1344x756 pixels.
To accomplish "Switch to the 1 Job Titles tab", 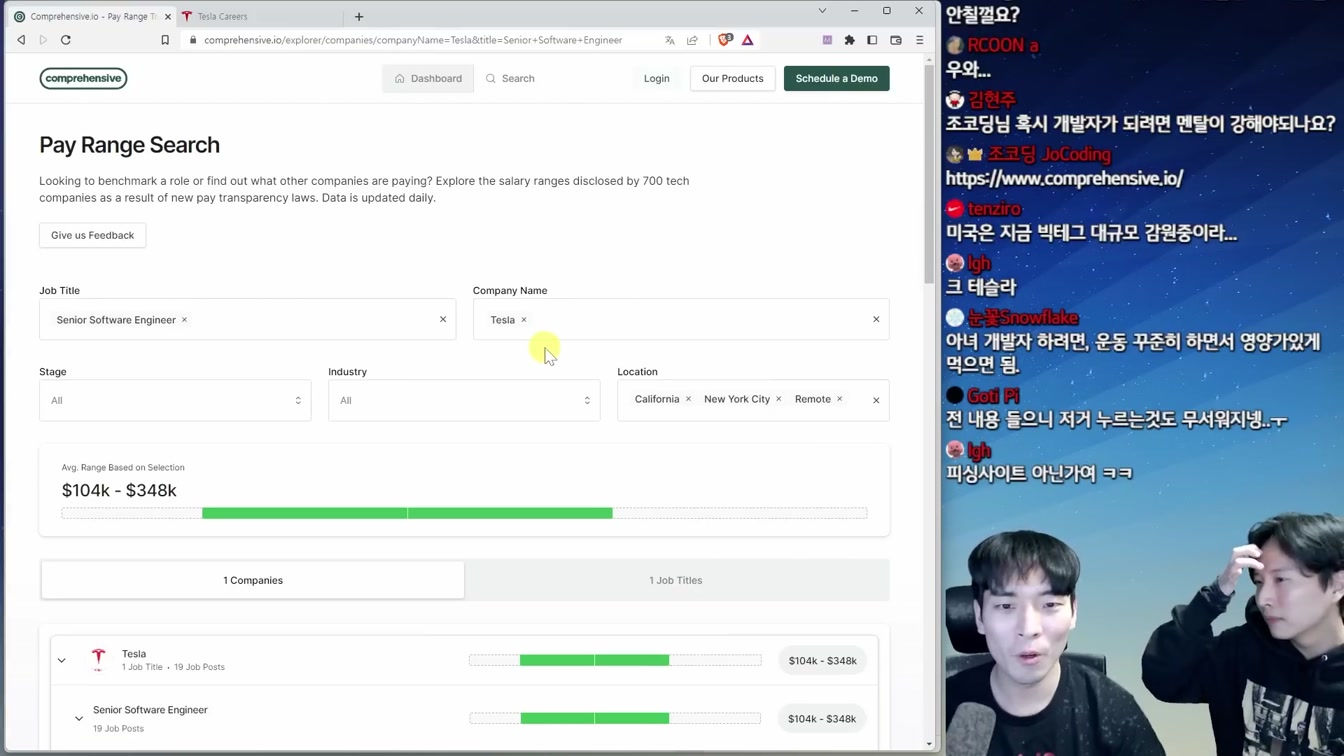I will pyautogui.click(x=676, y=580).
